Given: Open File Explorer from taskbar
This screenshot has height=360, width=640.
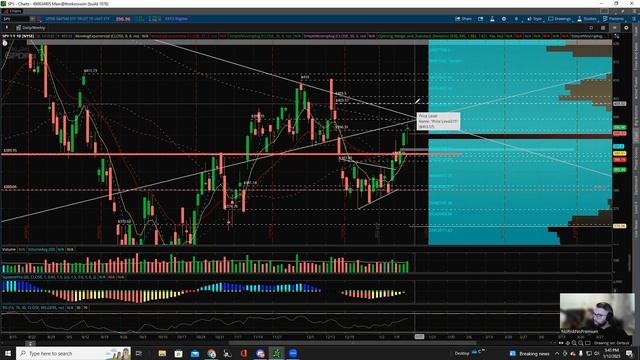Looking at the screenshot, I should (x=162, y=353).
